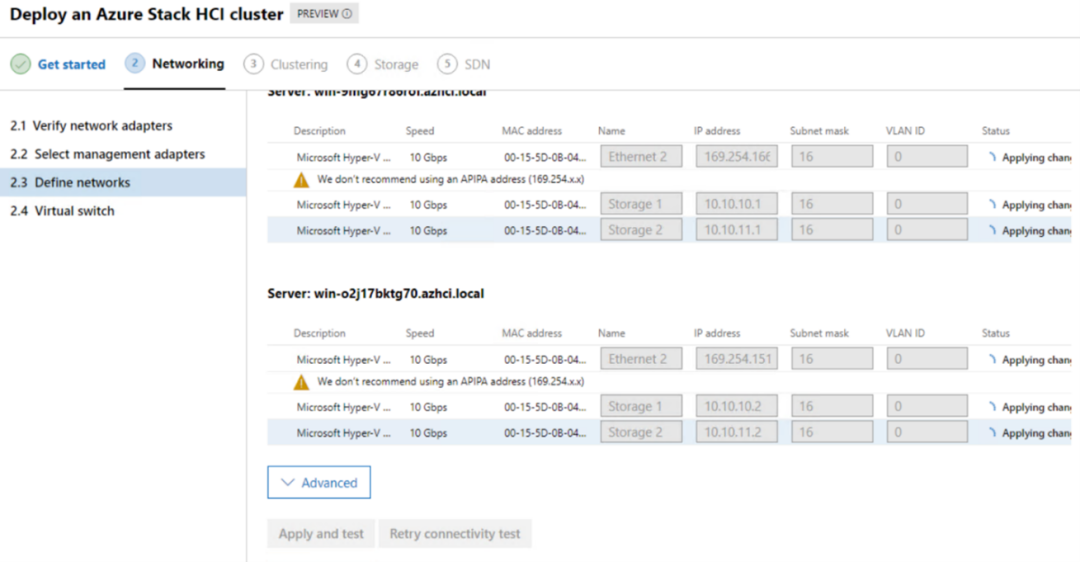Click the Storage 2 name field for 10.10.11.1
The height and width of the screenshot is (562, 1080).
pos(641,230)
